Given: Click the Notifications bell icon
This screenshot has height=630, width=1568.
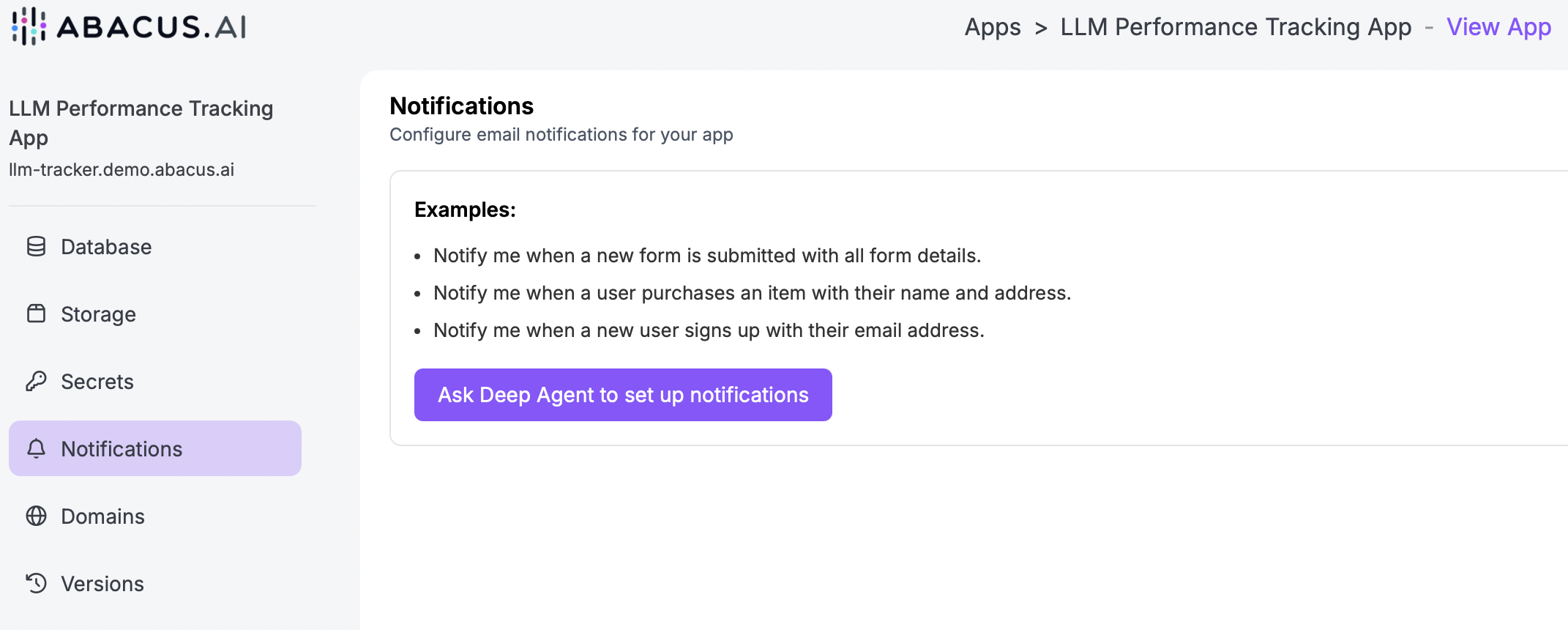Looking at the screenshot, I should coord(36,448).
